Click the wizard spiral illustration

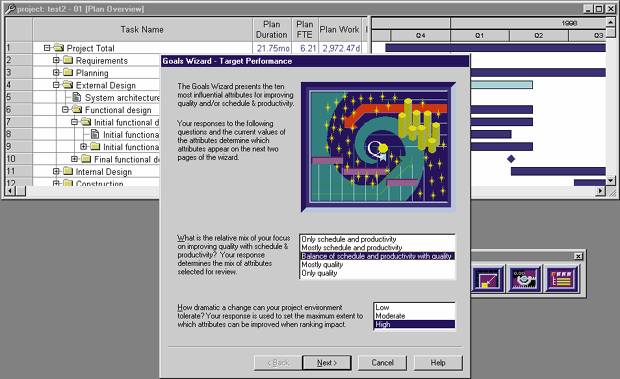pyautogui.click(x=378, y=147)
